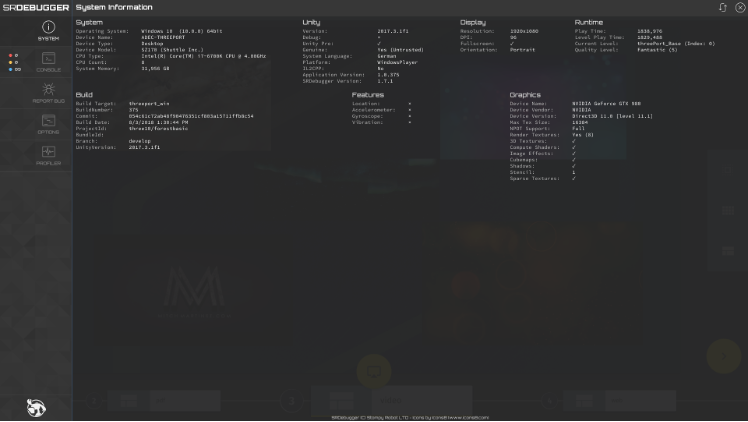
Task: Click the 'Application Version:' label
Action: point(333,74)
